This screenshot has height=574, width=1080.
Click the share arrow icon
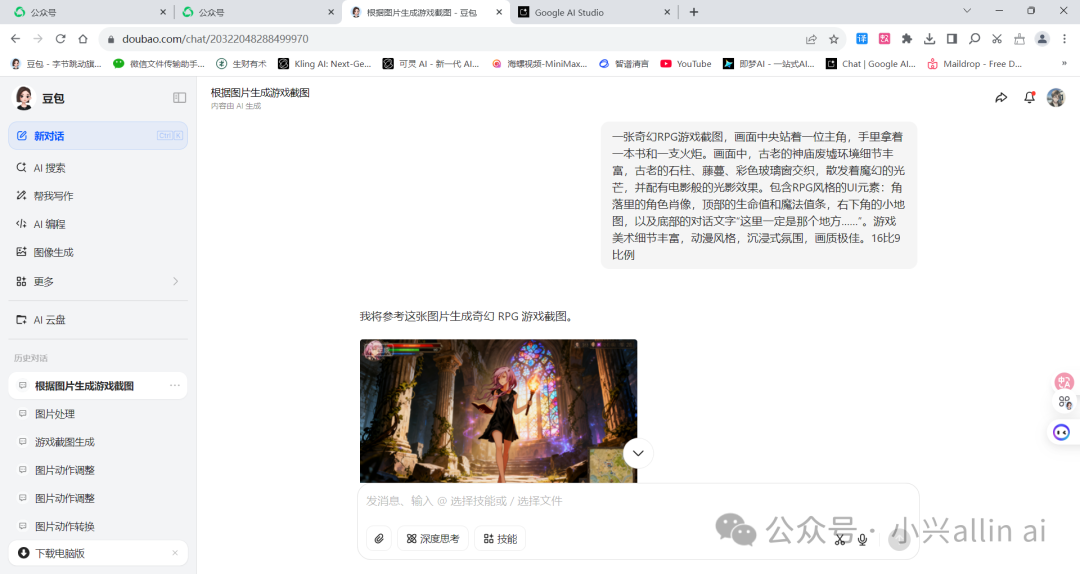[1001, 98]
